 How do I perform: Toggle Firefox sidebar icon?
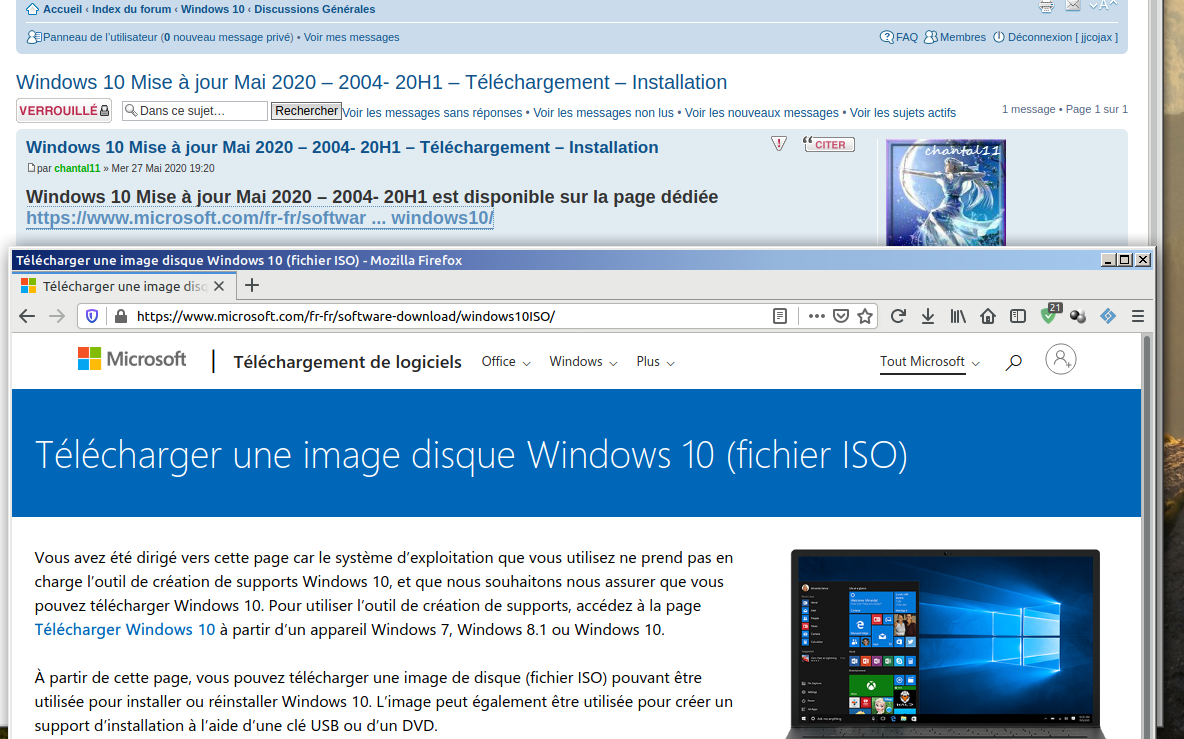tap(1018, 316)
